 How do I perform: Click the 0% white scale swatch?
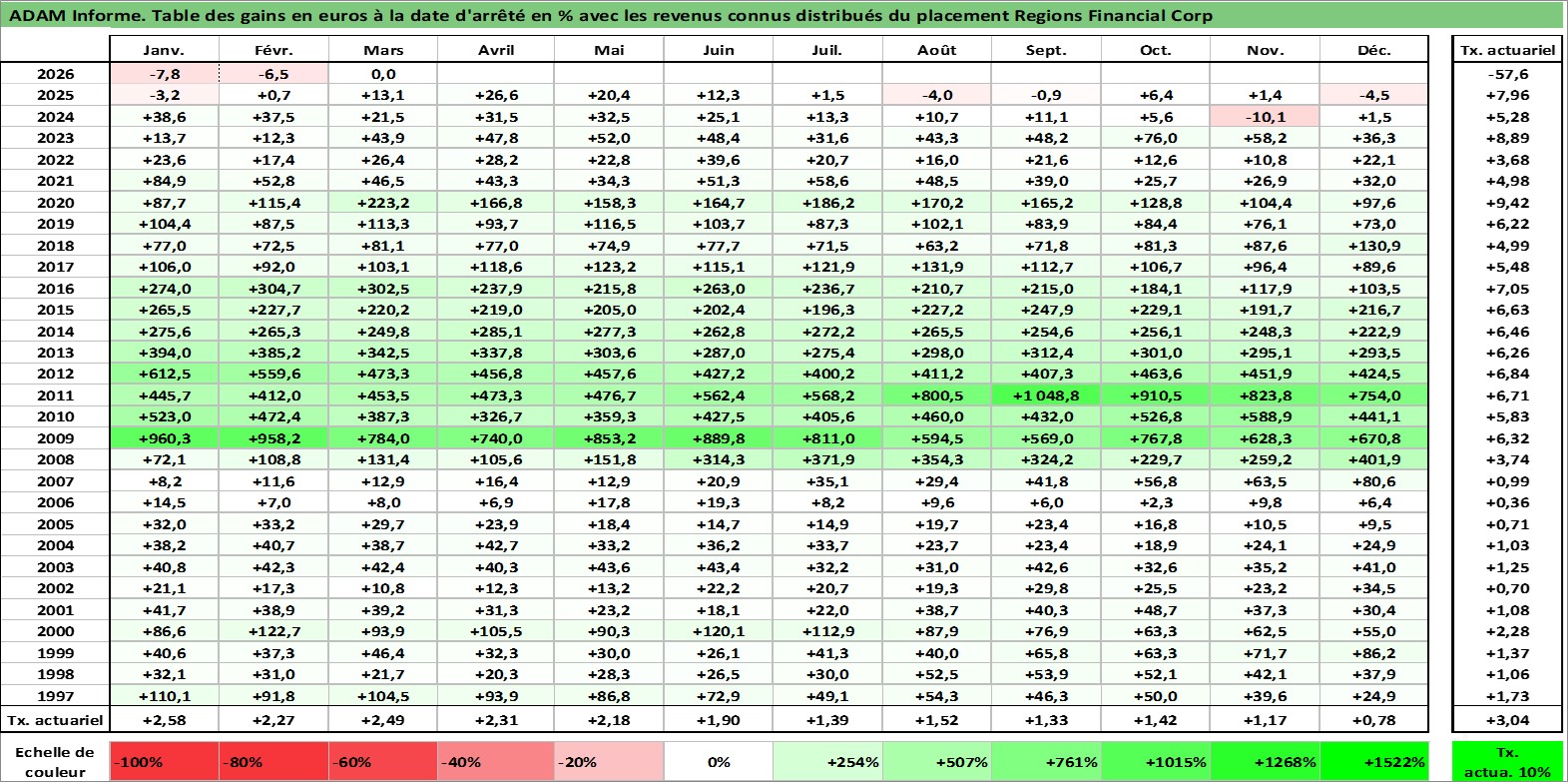click(719, 762)
